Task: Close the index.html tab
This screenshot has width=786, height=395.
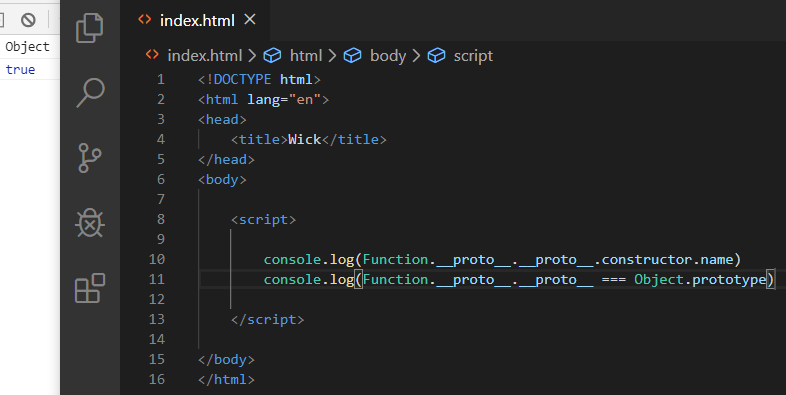Action: tap(250, 20)
